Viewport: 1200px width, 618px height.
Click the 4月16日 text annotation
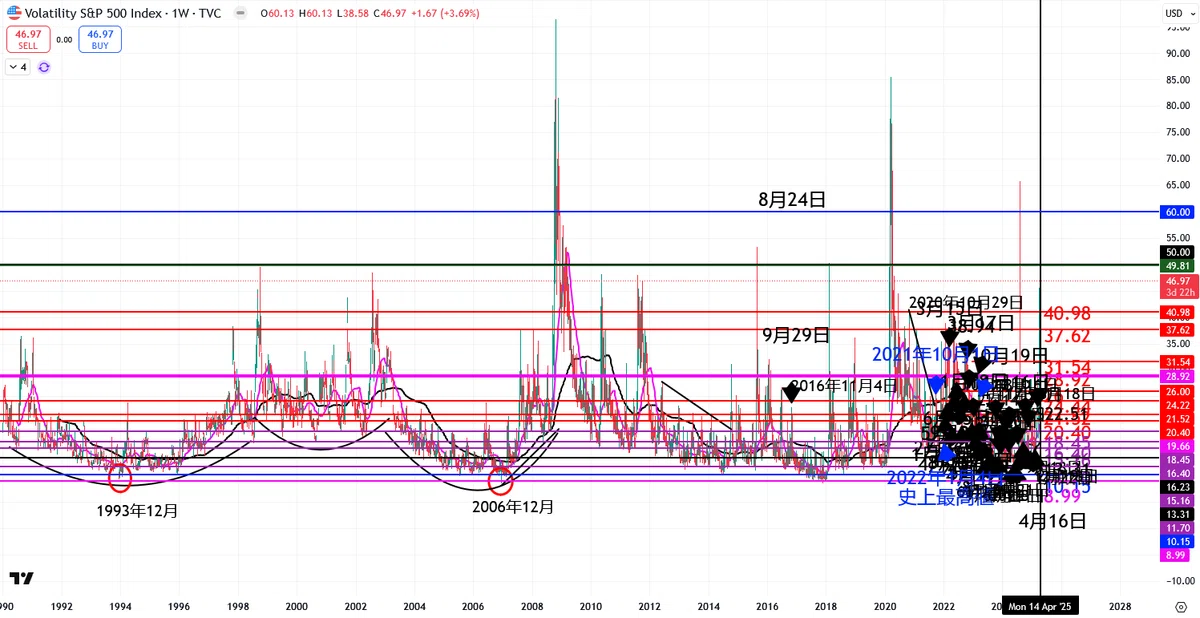(x=1052, y=521)
